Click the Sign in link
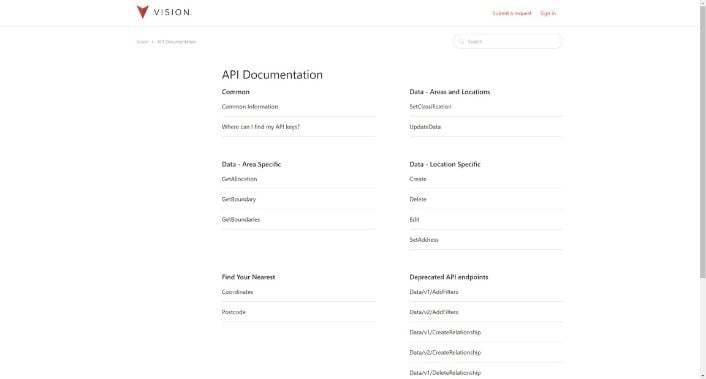 click(548, 14)
